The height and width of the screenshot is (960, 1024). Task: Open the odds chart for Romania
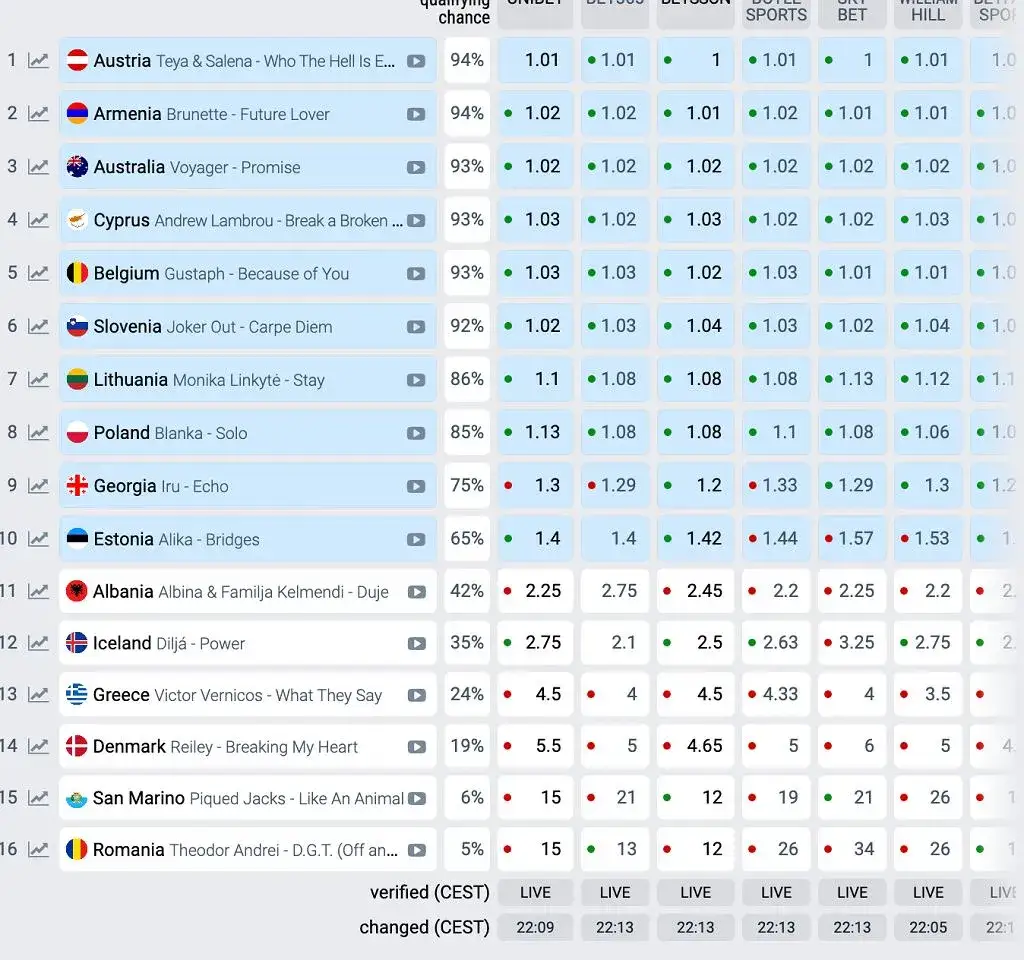point(39,850)
